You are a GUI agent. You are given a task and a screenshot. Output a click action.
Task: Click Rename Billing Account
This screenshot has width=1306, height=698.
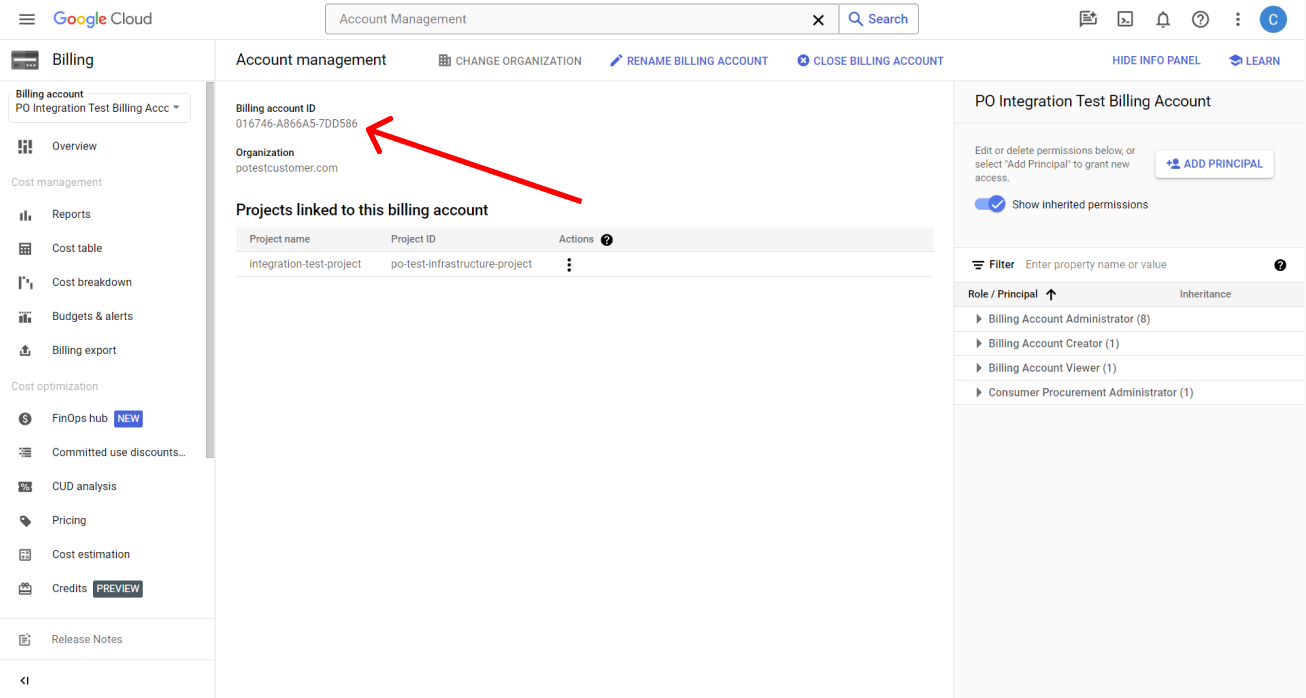pyautogui.click(x=689, y=61)
